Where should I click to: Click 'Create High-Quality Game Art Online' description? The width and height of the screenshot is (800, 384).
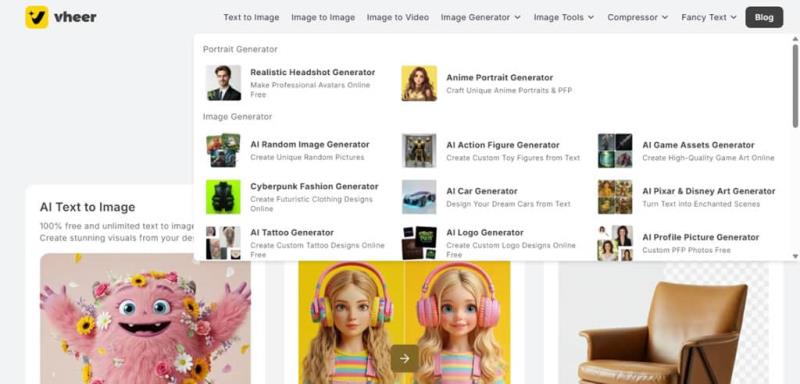[x=708, y=158]
